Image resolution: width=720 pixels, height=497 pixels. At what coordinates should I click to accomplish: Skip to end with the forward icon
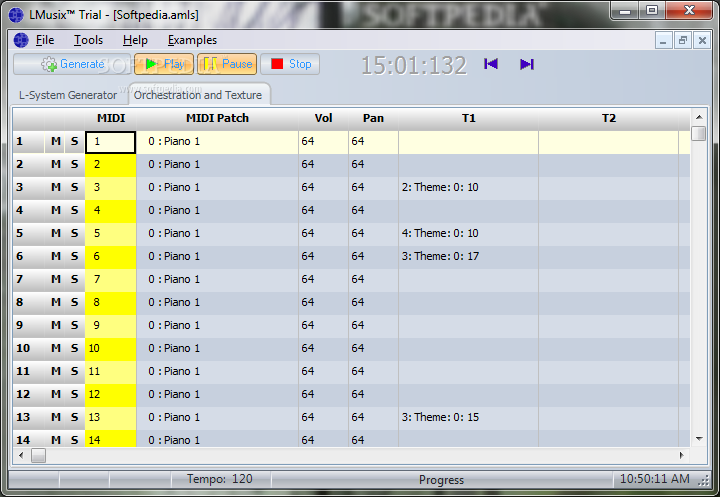click(x=527, y=64)
